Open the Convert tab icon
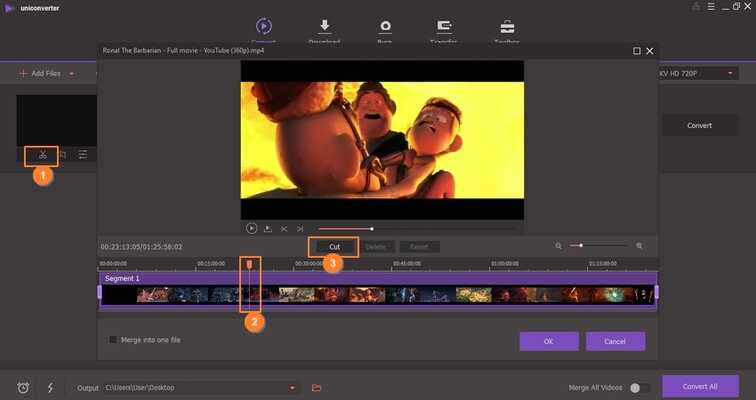Image resolution: width=756 pixels, height=400 pixels. click(x=264, y=26)
